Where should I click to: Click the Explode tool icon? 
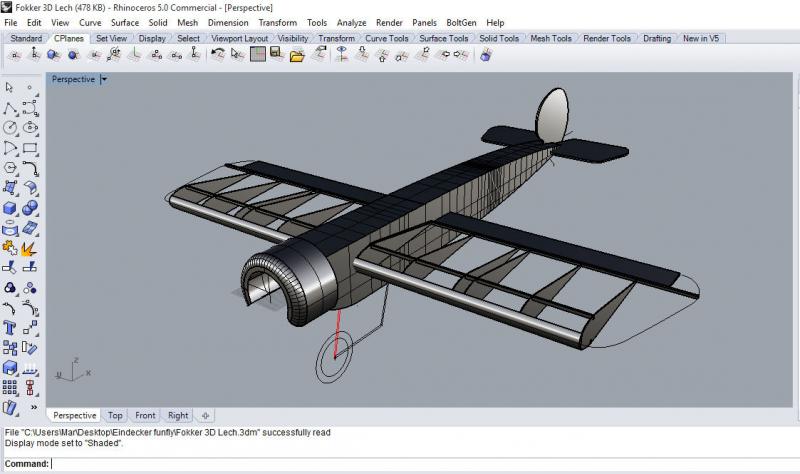[x=30, y=248]
